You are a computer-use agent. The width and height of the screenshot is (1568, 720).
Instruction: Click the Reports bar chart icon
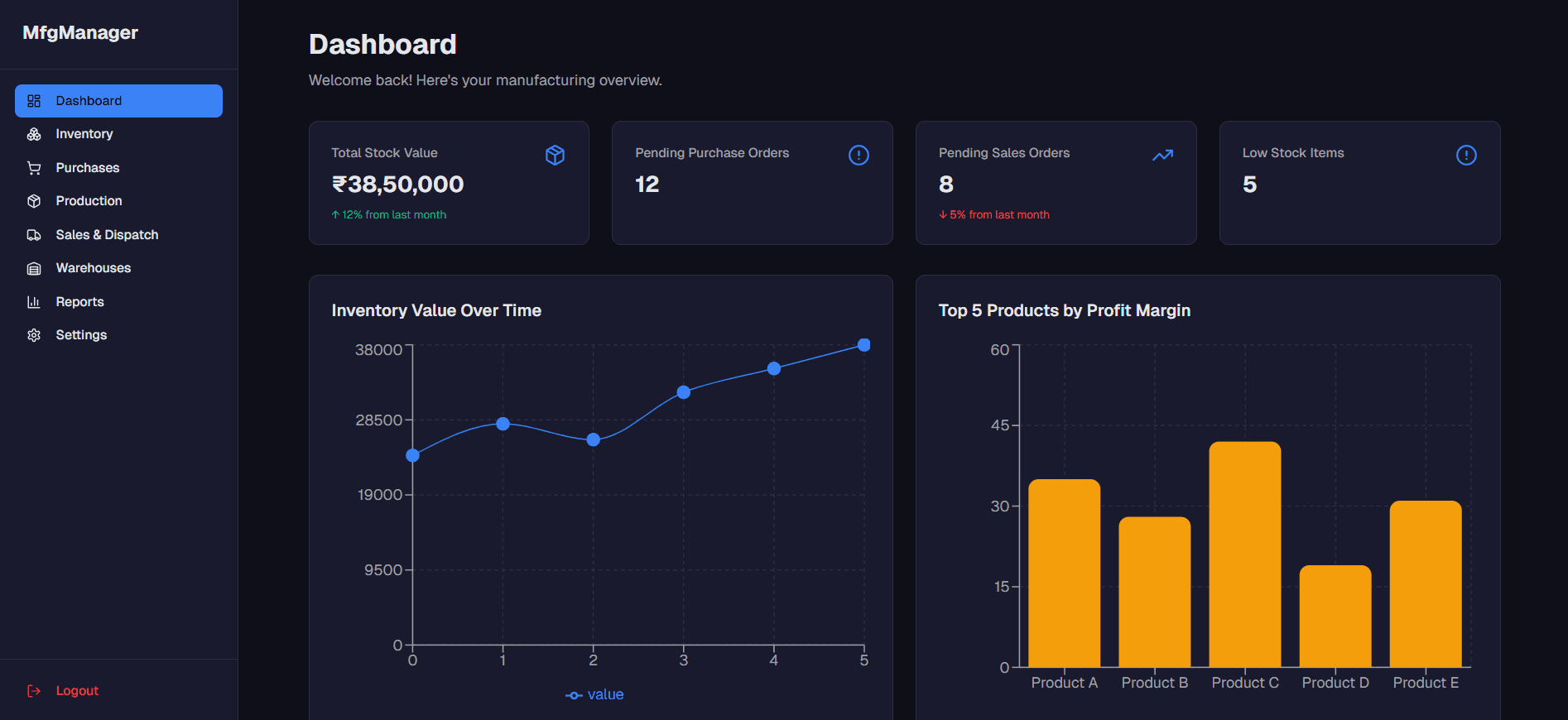point(34,302)
